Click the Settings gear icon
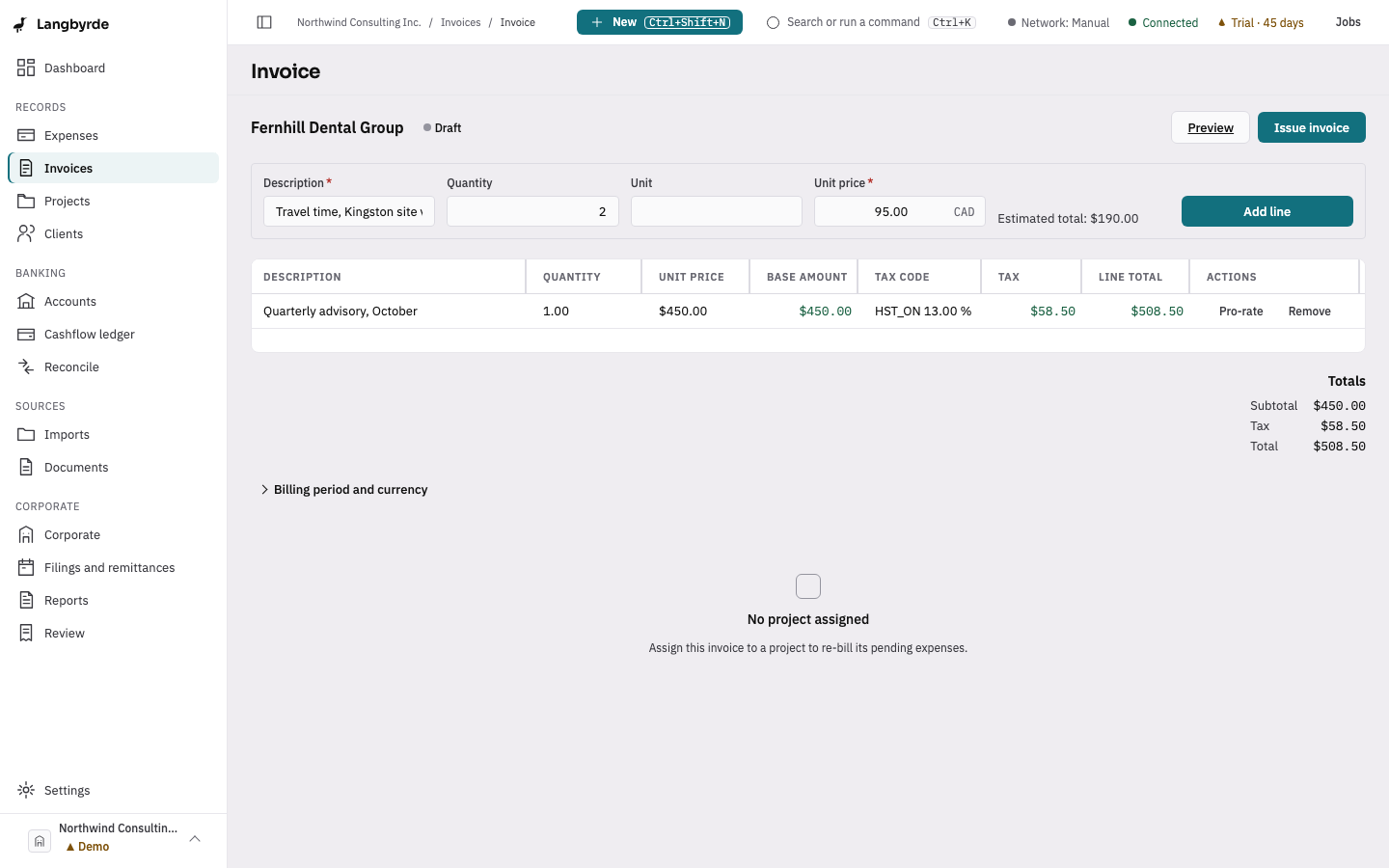This screenshot has width=1389, height=868. point(26,790)
